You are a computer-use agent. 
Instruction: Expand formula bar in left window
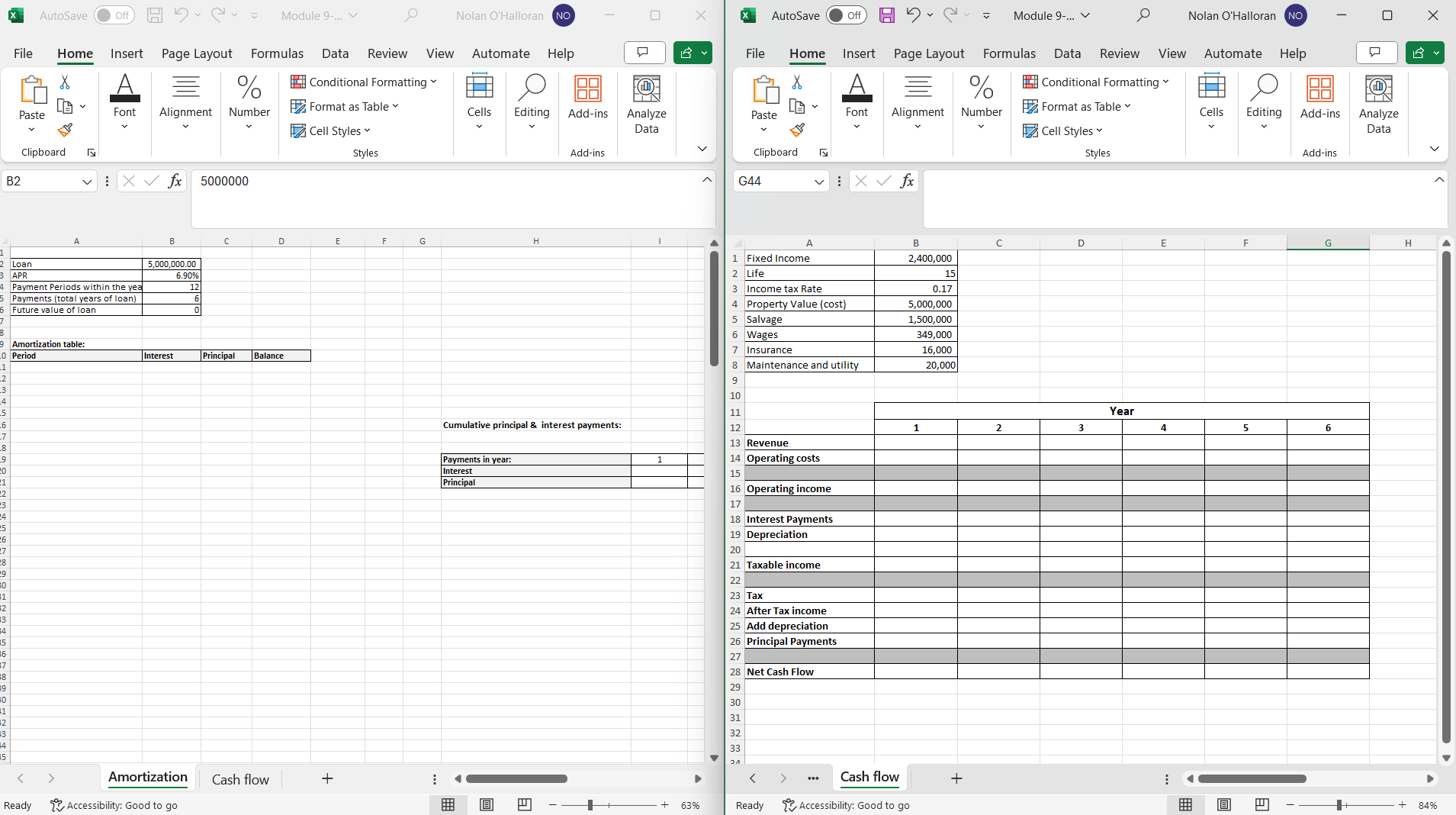(x=707, y=179)
